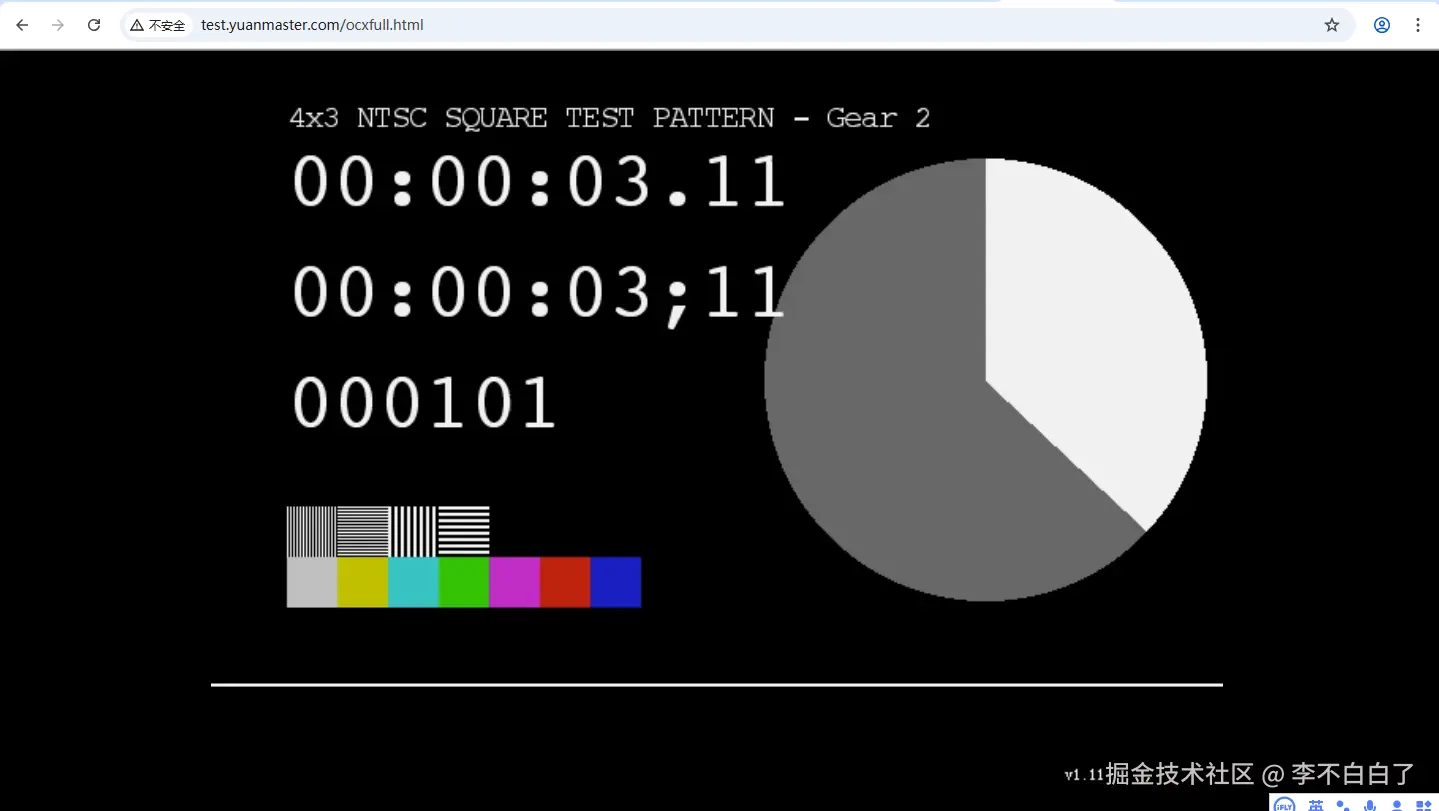Select the handwriting input icon on iFly toolbar
The height and width of the screenshot is (811, 1439).
coord(1343,805)
